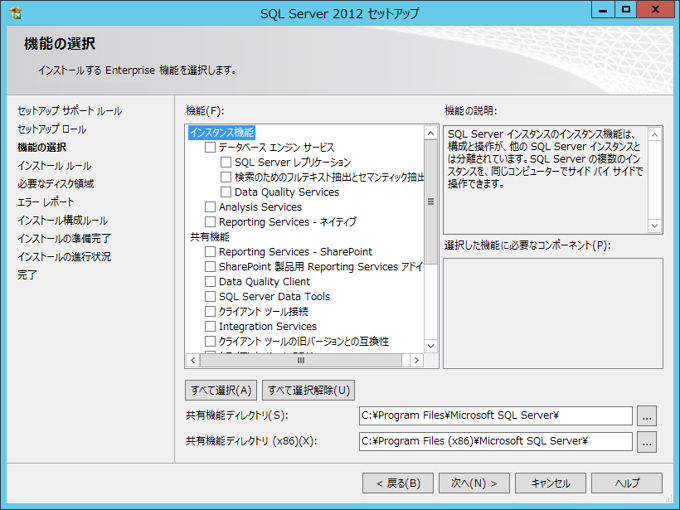Enable SQL Server Data Tools checkbox
Viewport: 680px width, 510px height.
210,296
